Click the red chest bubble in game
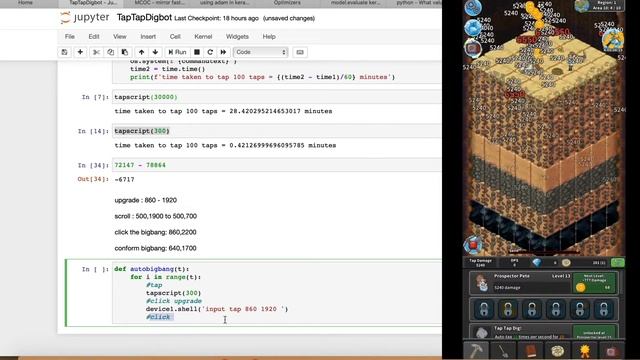The width and height of the screenshot is (640, 360). click(x=473, y=49)
